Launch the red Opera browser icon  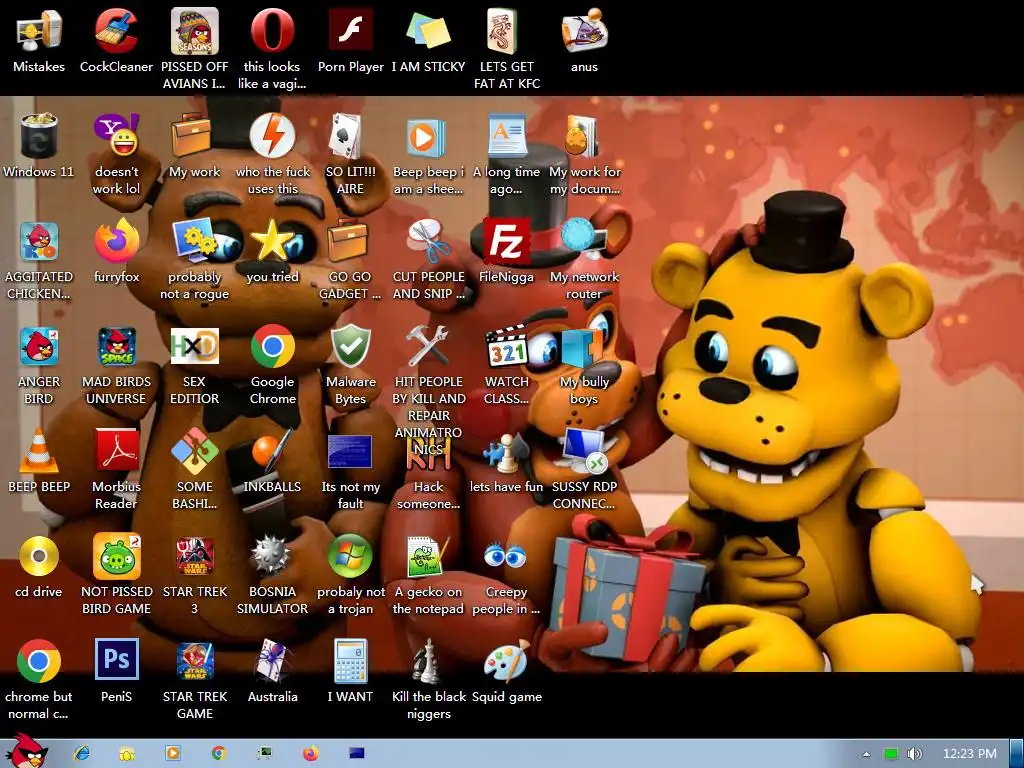point(272,31)
